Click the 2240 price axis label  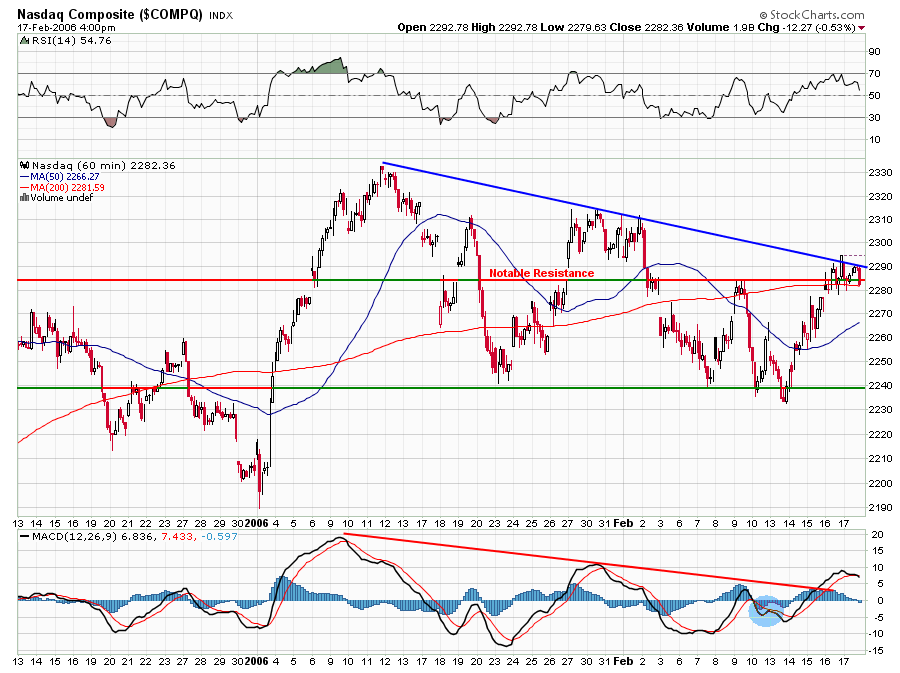880,386
